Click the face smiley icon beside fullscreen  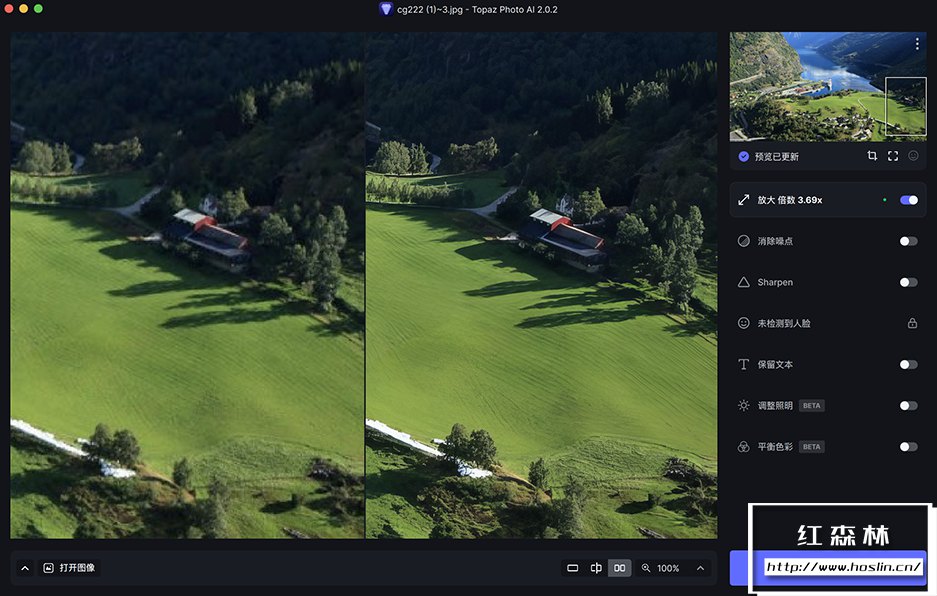point(913,156)
